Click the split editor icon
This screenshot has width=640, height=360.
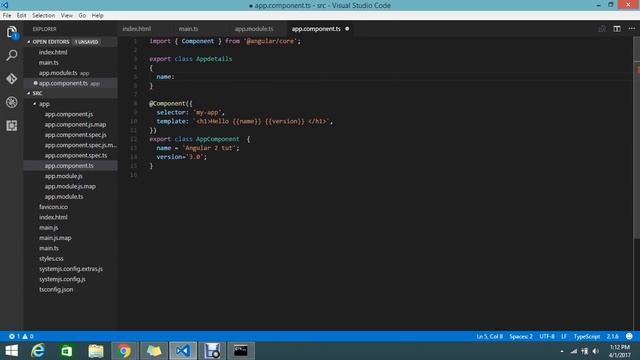point(617,29)
